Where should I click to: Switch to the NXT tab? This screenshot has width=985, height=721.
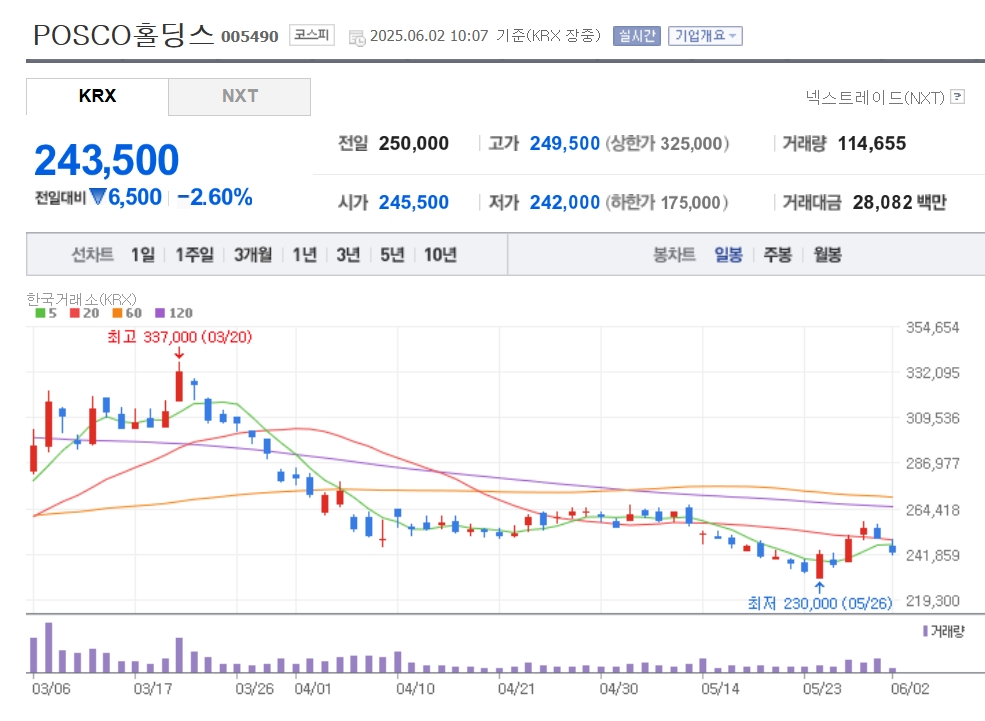point(239,96)
